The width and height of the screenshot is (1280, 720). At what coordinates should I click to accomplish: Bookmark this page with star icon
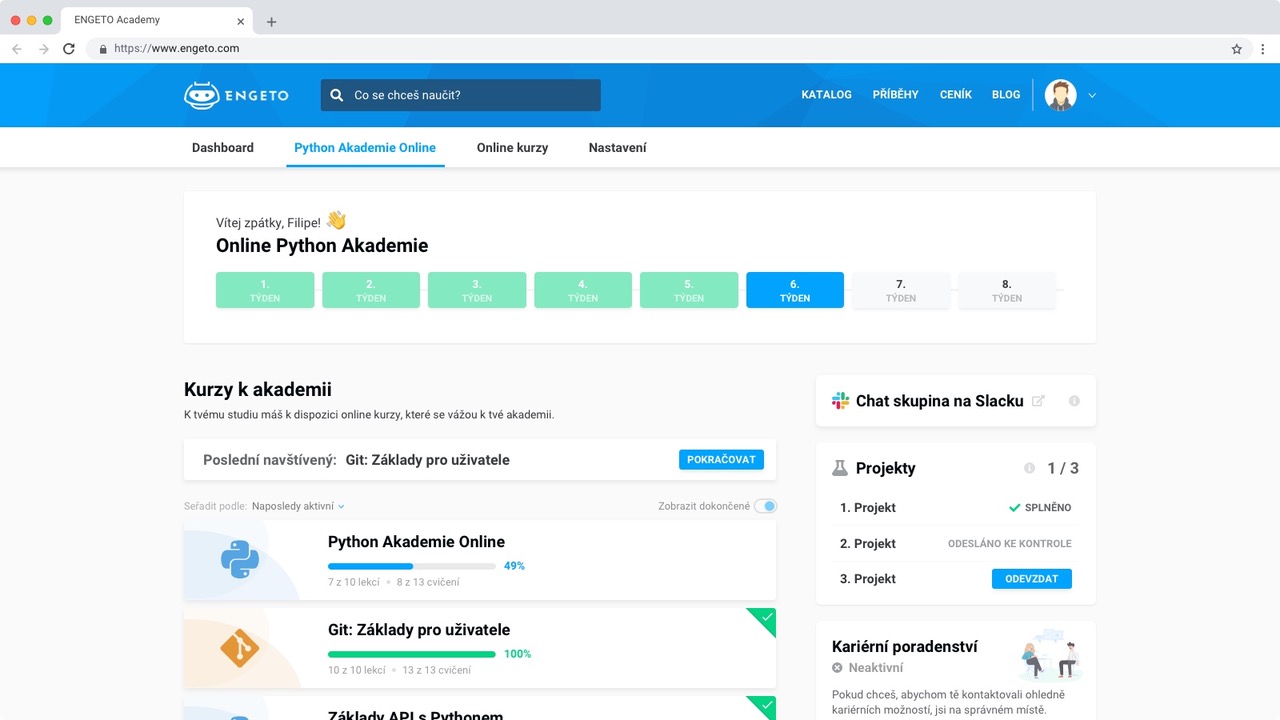[1237, 48]
